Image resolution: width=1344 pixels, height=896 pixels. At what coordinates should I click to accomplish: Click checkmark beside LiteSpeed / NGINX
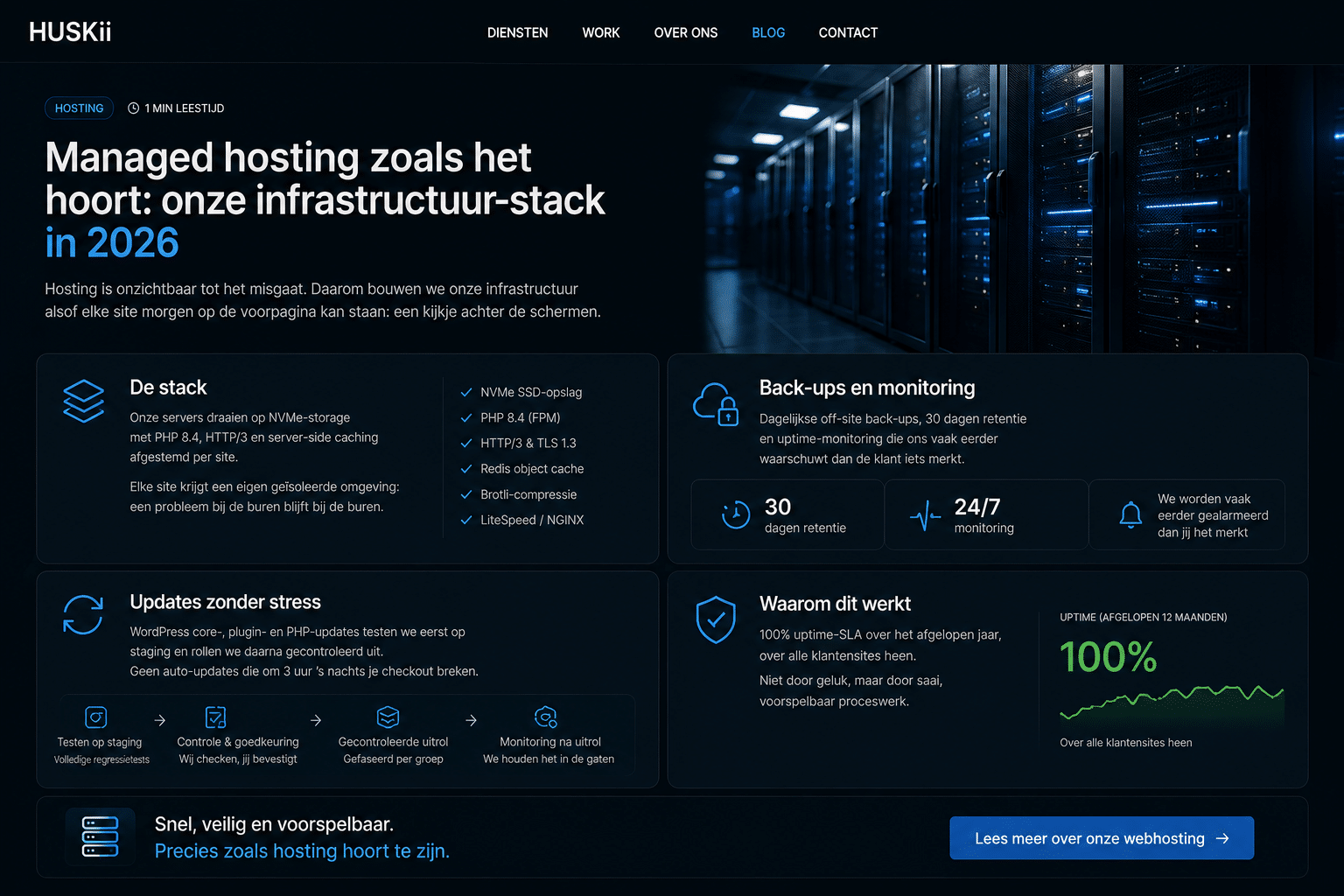click(466, 520)
